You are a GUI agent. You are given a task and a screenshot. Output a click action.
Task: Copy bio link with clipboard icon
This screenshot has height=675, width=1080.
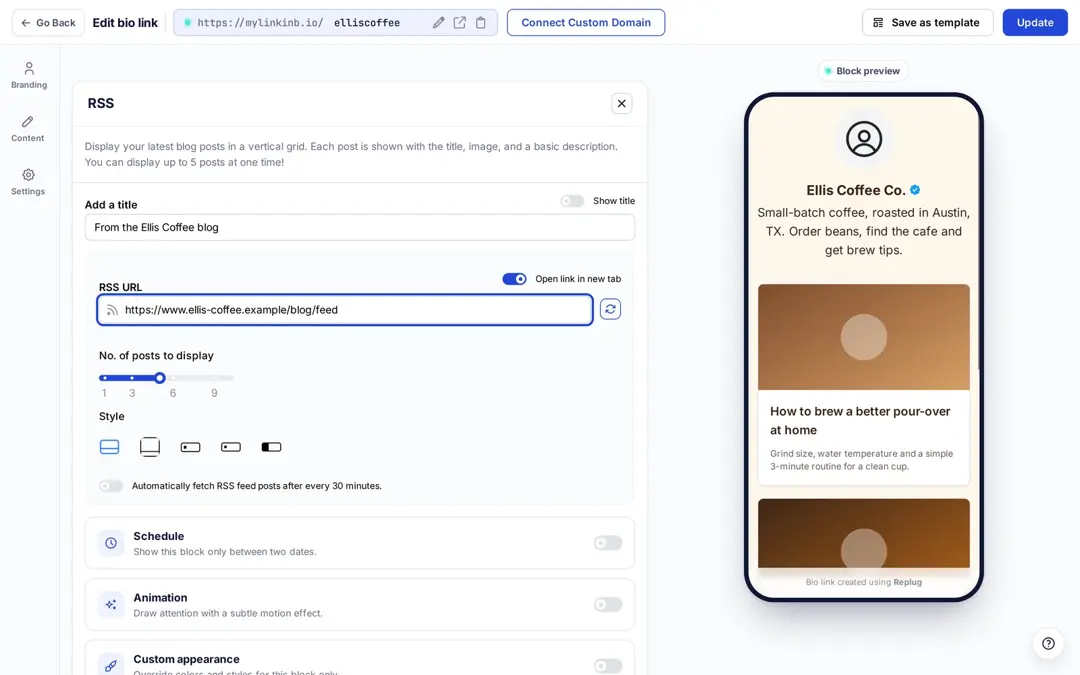pyautogui.click(x=481, y=23)
